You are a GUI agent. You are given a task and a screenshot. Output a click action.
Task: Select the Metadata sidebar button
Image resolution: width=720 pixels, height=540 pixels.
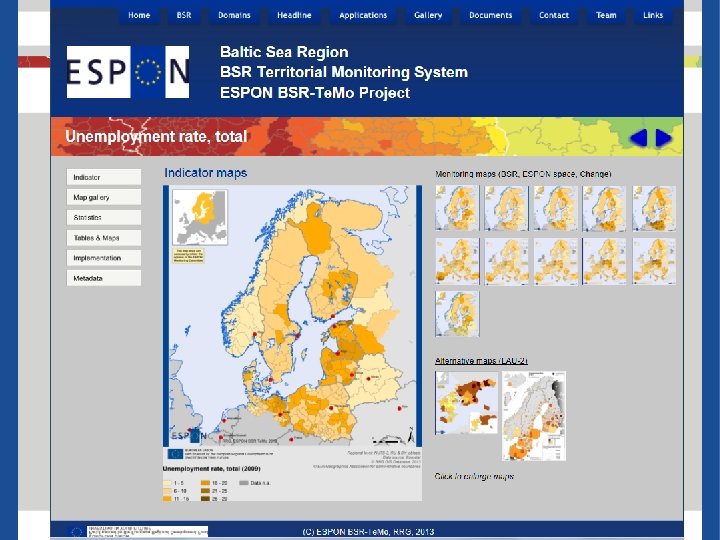[x=104, y=278]
